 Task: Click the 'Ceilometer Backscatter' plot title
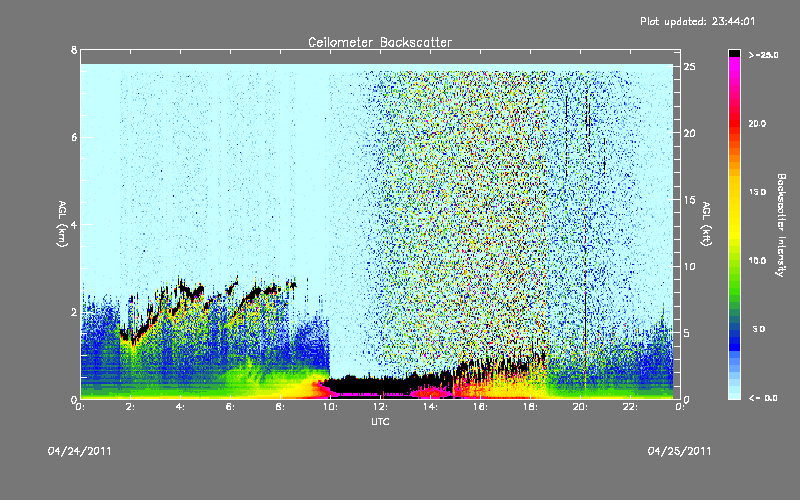(x=380, y=42)
